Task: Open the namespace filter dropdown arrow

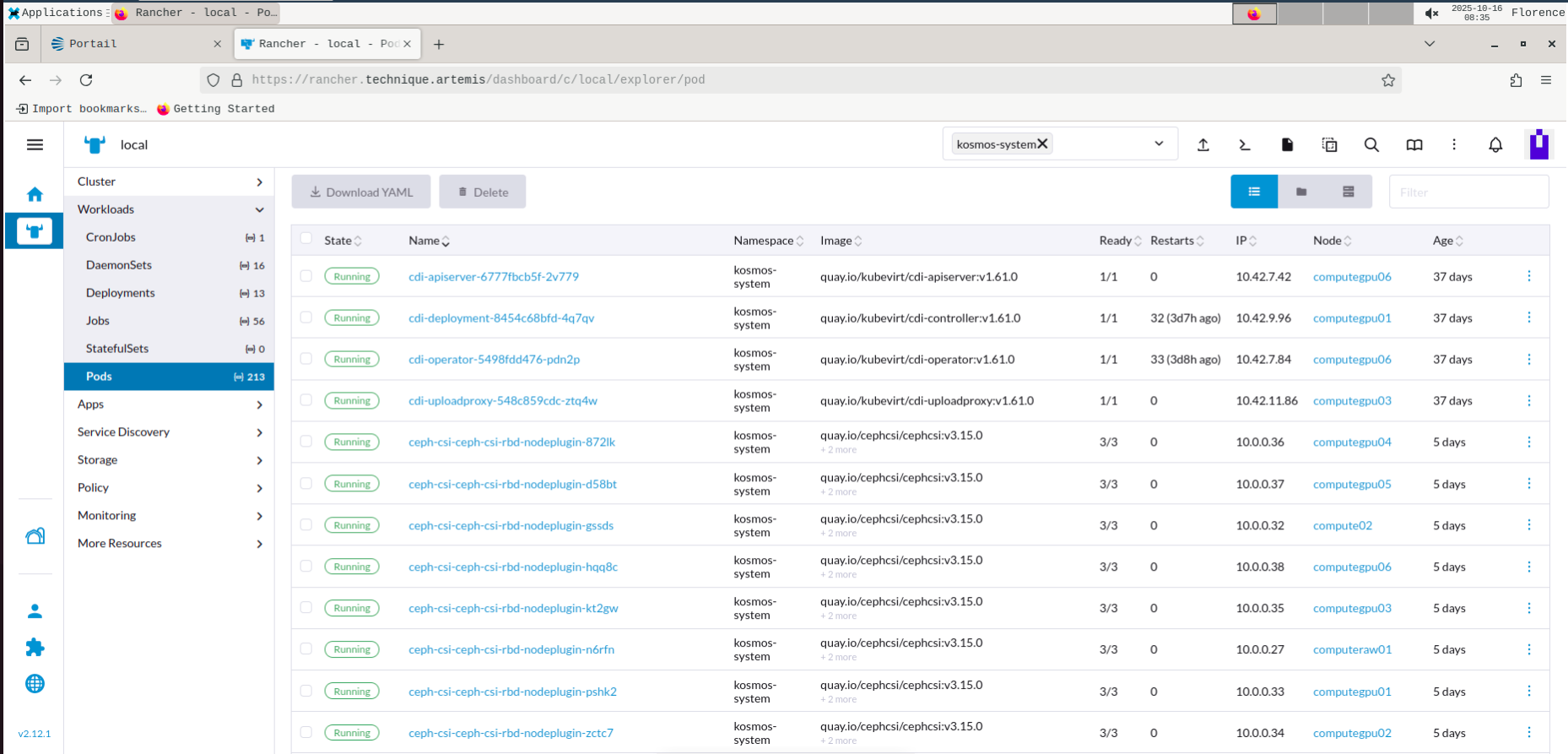Action: pos(1159,144)
